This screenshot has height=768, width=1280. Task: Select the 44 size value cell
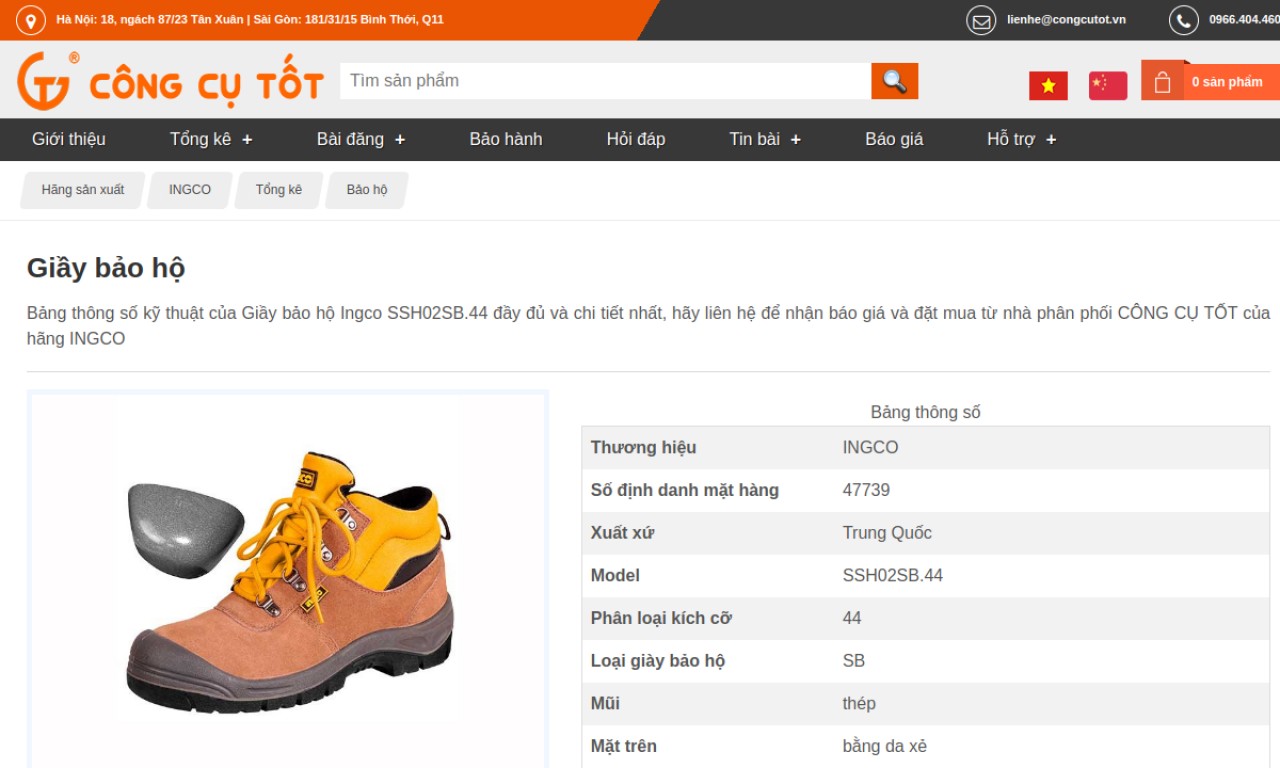click(x=852, y=618)
